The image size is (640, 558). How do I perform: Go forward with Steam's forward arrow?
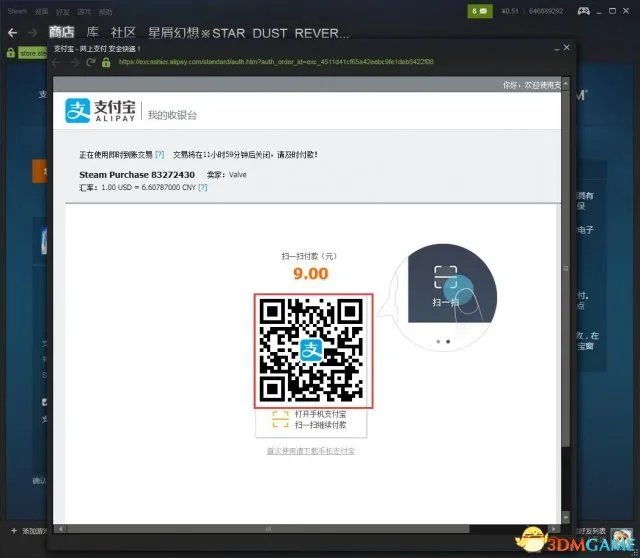click(x=33, y=33)
